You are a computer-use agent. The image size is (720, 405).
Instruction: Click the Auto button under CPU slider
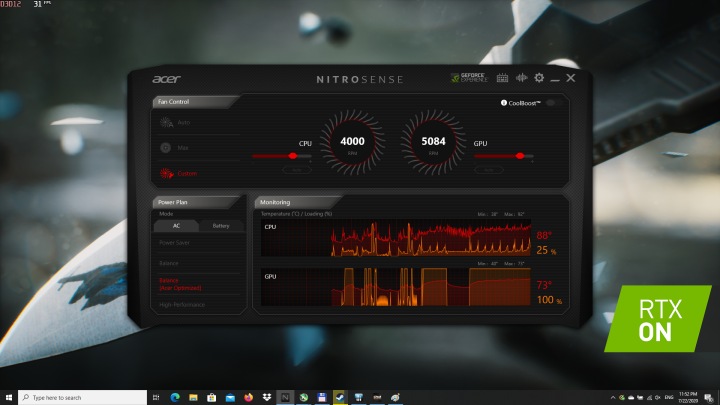click(297, 170)
